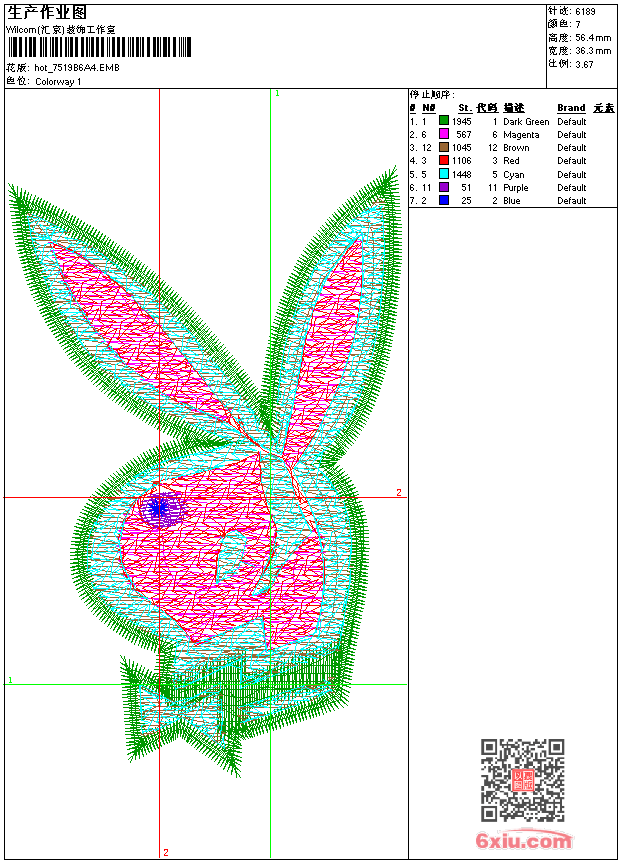Select the height value '56.4mm'

click(593, 38)
